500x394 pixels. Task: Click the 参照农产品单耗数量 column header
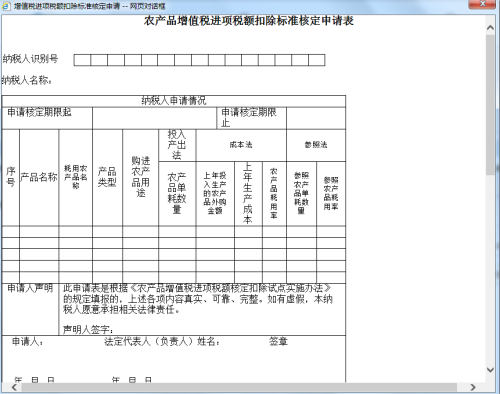tap(301, 194)
